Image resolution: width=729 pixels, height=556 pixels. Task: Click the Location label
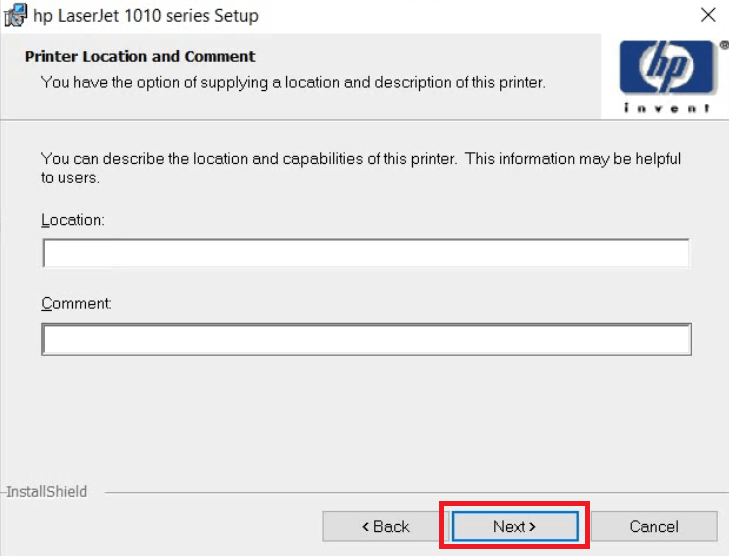tap(72, 219)
